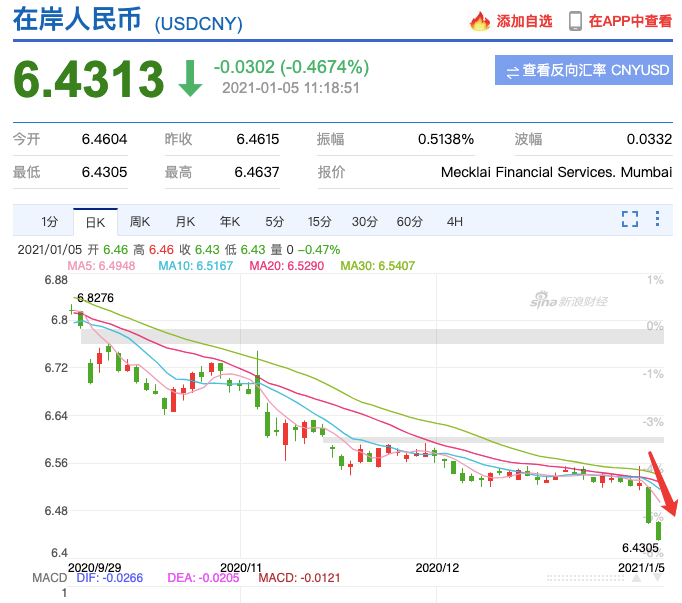Choose the 15分 interval tab
Viewport: 682px width, 603px height.
319,222
